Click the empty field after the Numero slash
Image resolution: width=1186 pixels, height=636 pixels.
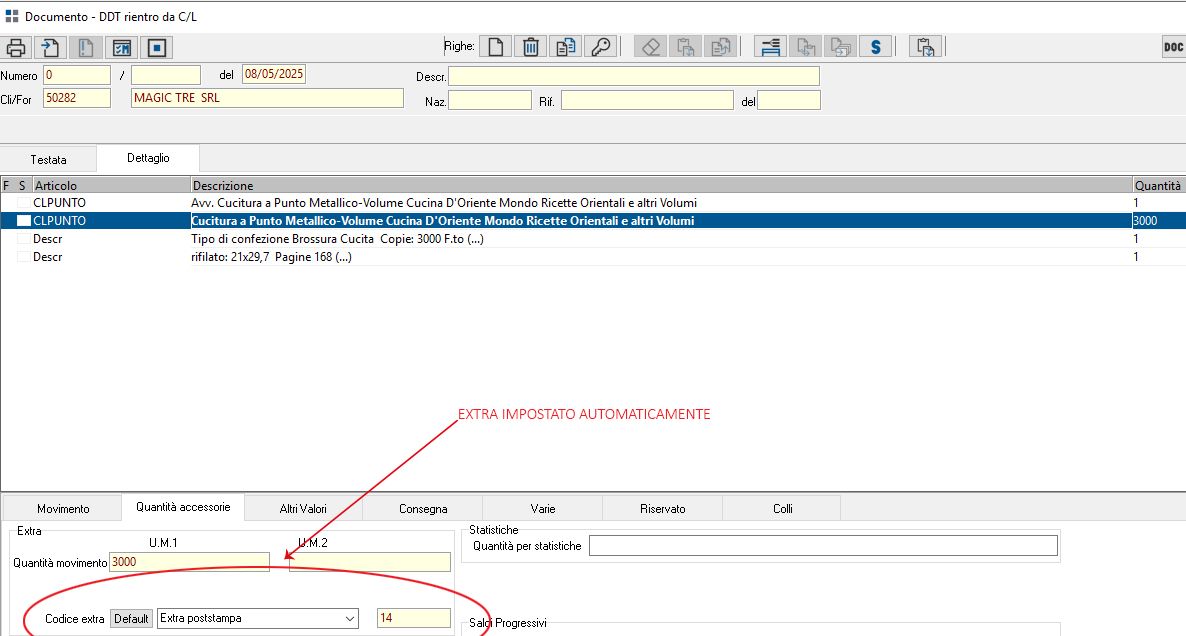[166, 75]
